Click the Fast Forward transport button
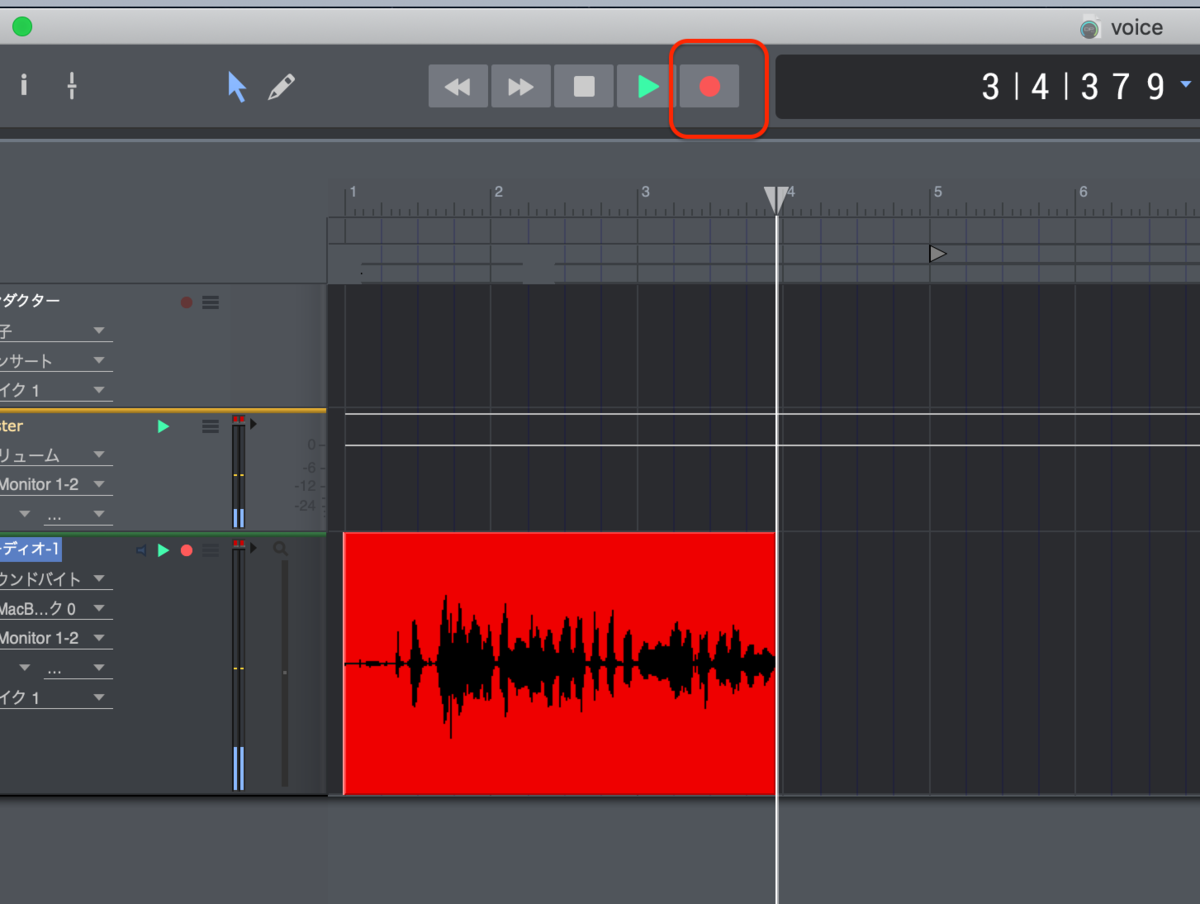Viewport: 1200px width, 904px height. click(x=521, y=86)
